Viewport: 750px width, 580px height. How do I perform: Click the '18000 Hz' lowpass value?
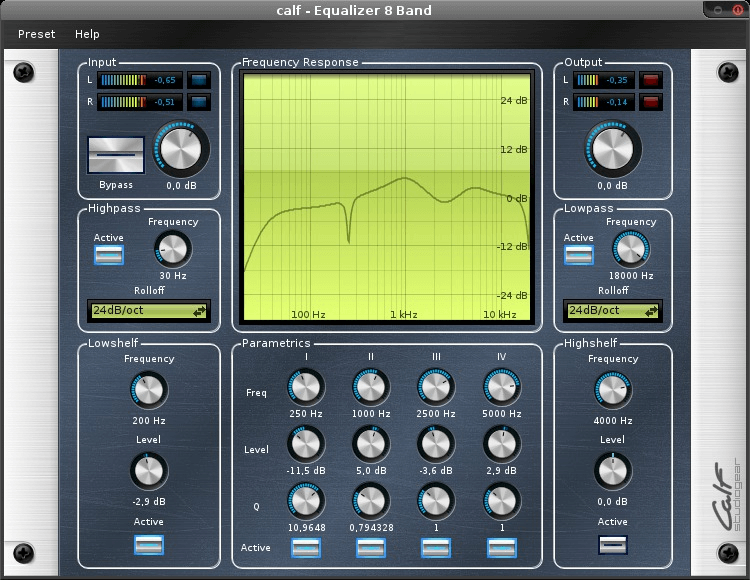click(631, 276)
